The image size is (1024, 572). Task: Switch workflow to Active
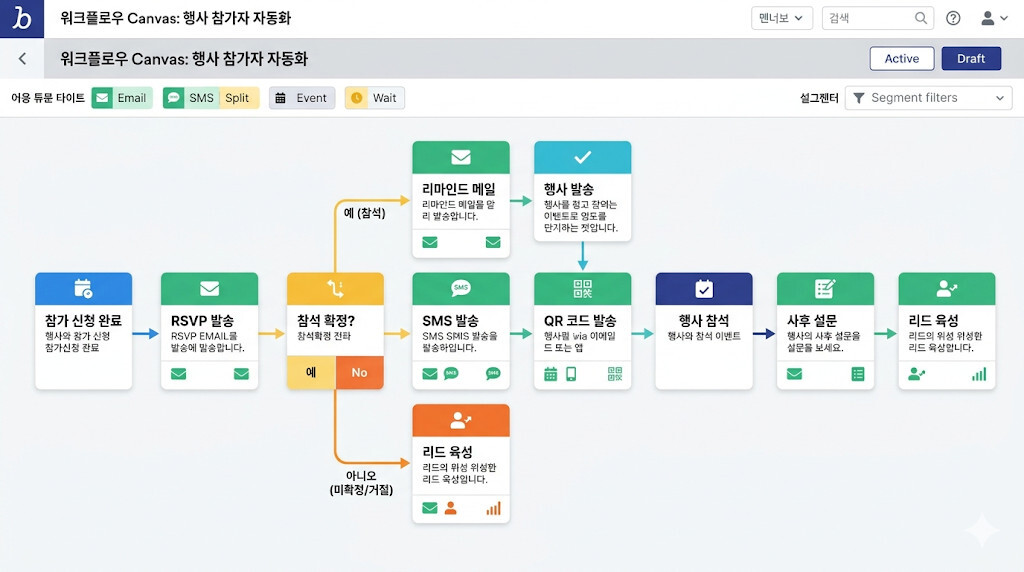point(902,59)
